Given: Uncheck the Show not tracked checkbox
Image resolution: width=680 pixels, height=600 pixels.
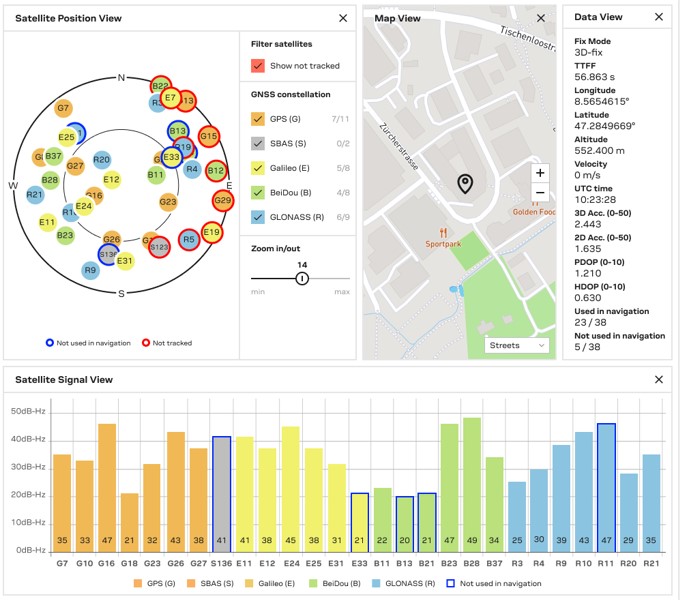Looking at the screenshot, I should [x=258, y=66].
